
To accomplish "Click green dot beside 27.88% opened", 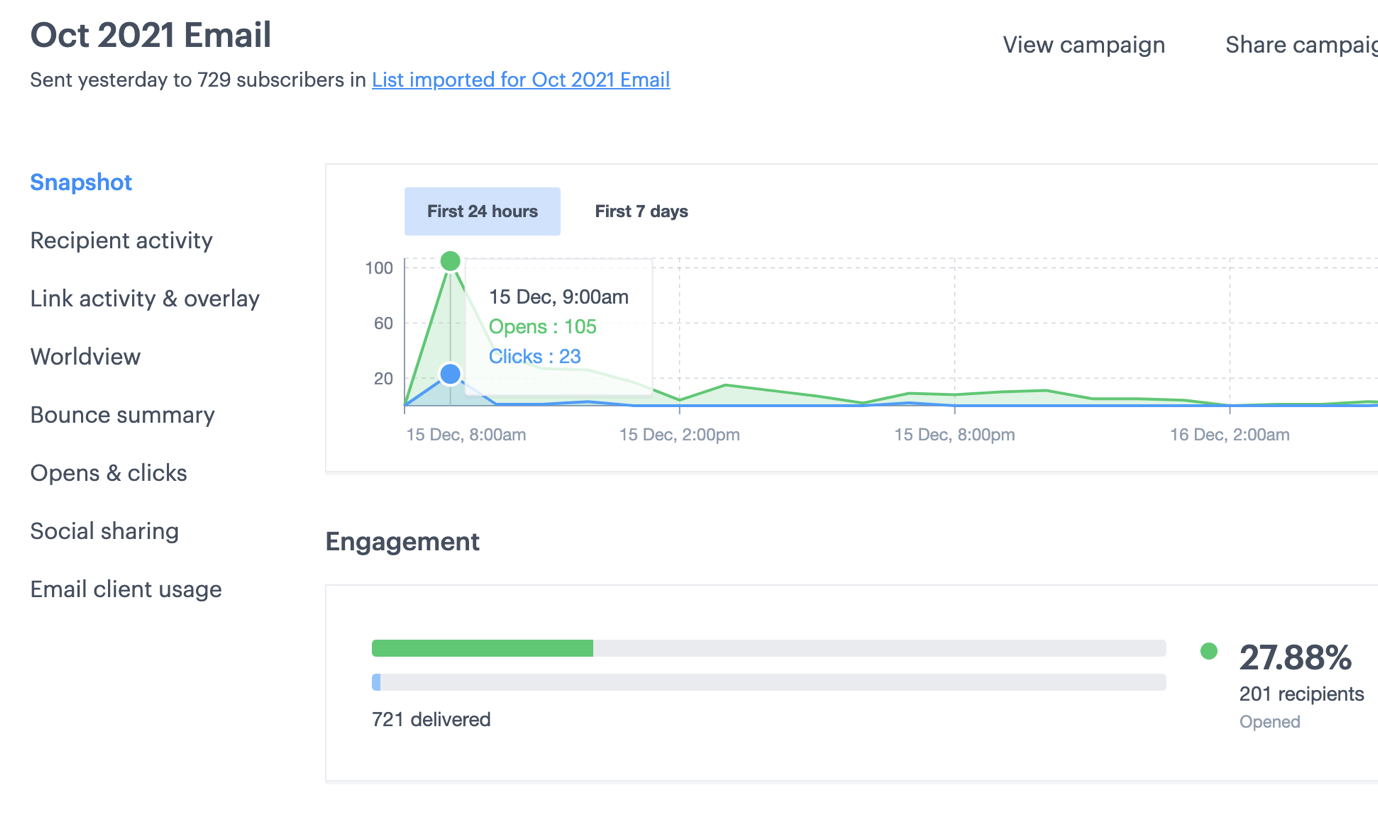I will pyautogui.click(x=1209, y=652).
